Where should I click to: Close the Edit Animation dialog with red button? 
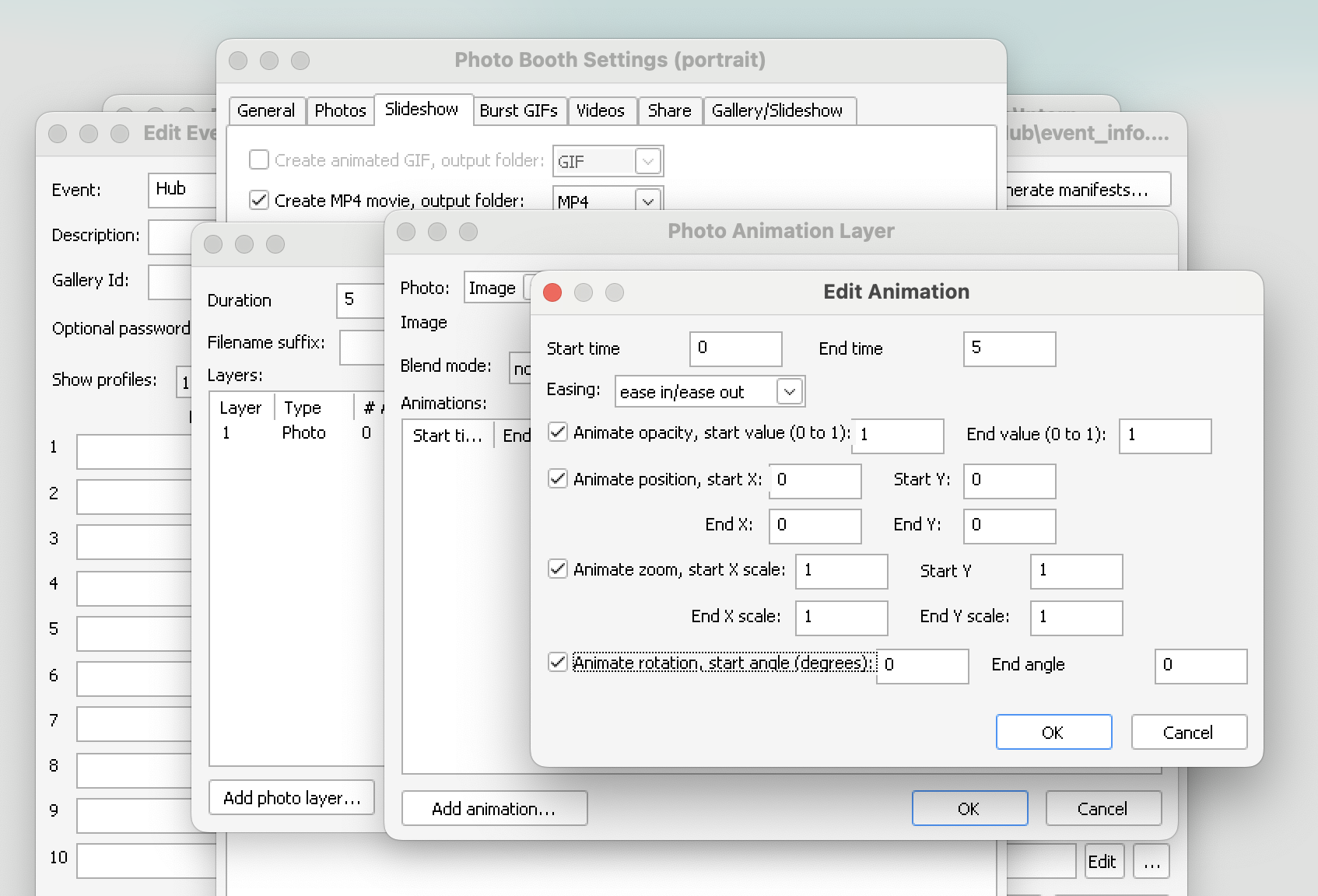pos(552,292)
